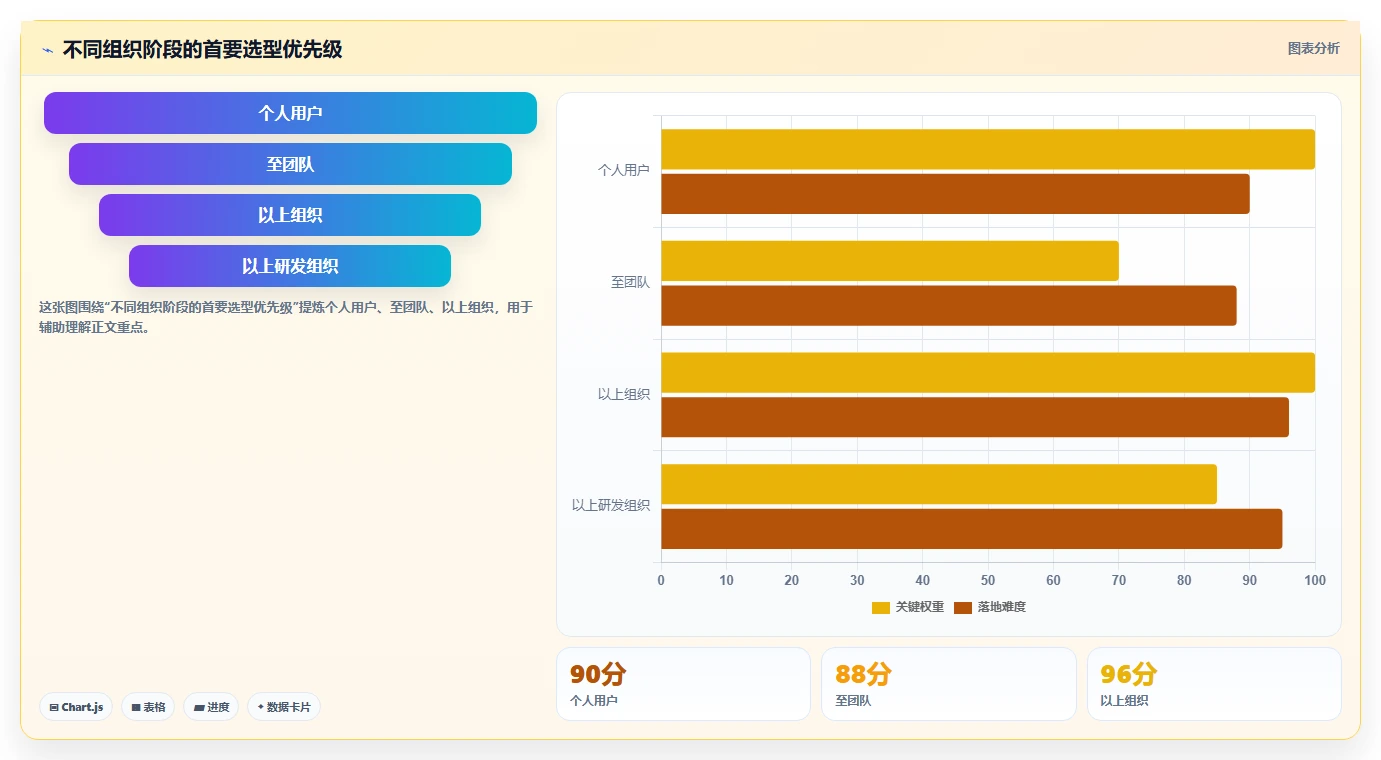
Task: Click the x-axis tick value 50
Action: [988, 581]
